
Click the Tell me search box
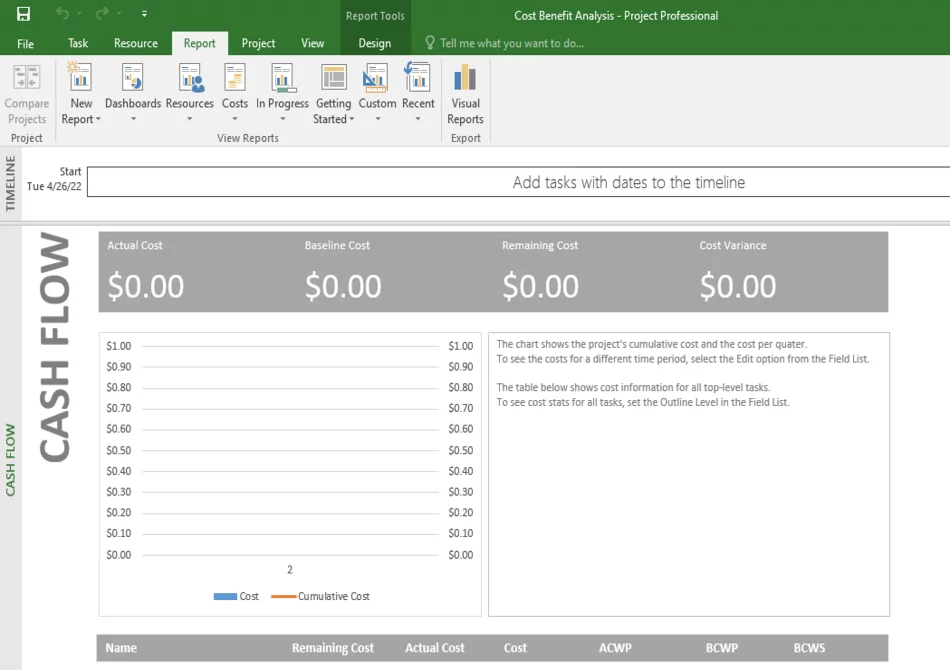tap(512, 43)
